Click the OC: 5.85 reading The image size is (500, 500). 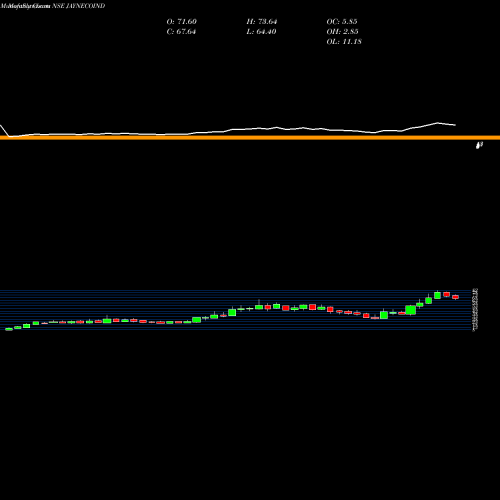point(342,21)
